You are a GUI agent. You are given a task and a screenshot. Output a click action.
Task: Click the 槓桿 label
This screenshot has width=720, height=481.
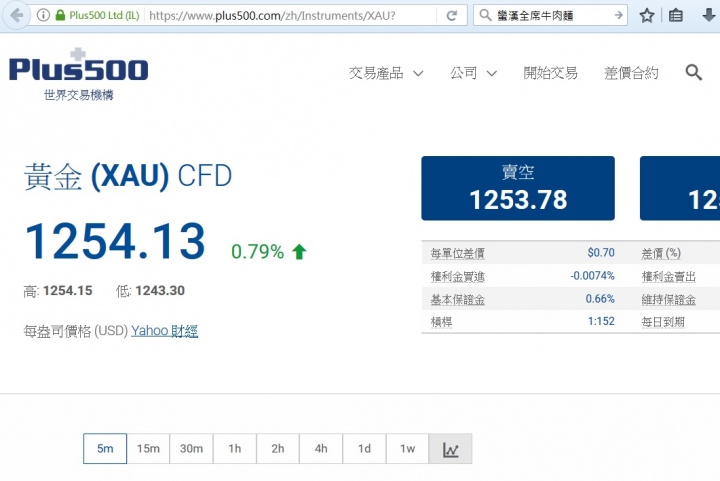(441, 322)
